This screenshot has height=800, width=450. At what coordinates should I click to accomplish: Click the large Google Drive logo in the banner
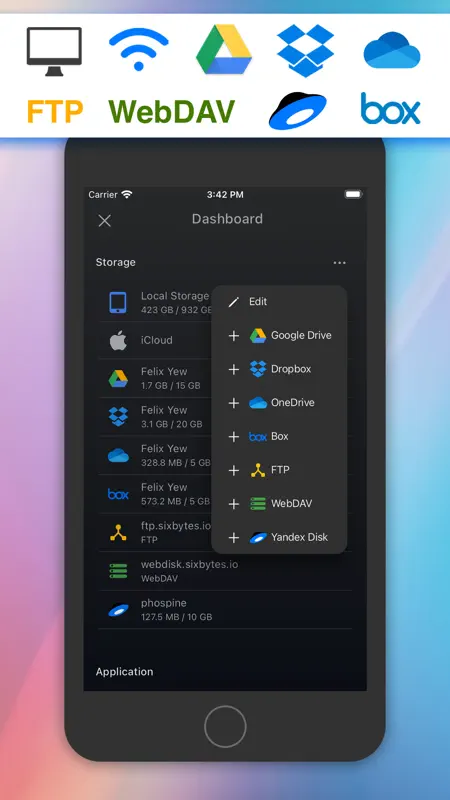pyautogui.click(x=224, y=50)
